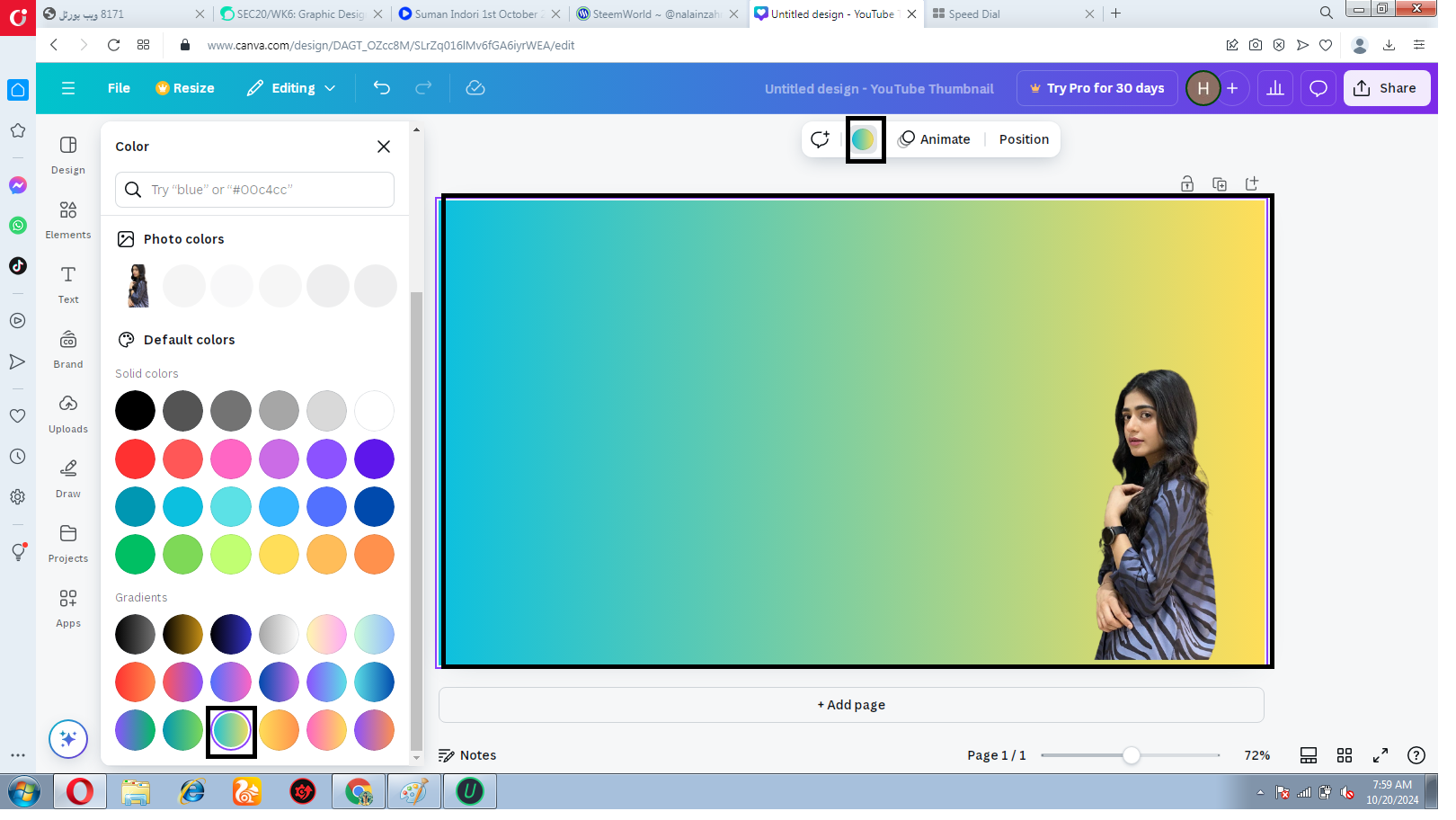Viewport: 1456px width, 820px height.
Task: Toggle fullscreen presentation mode icon
Action: 1381,755
